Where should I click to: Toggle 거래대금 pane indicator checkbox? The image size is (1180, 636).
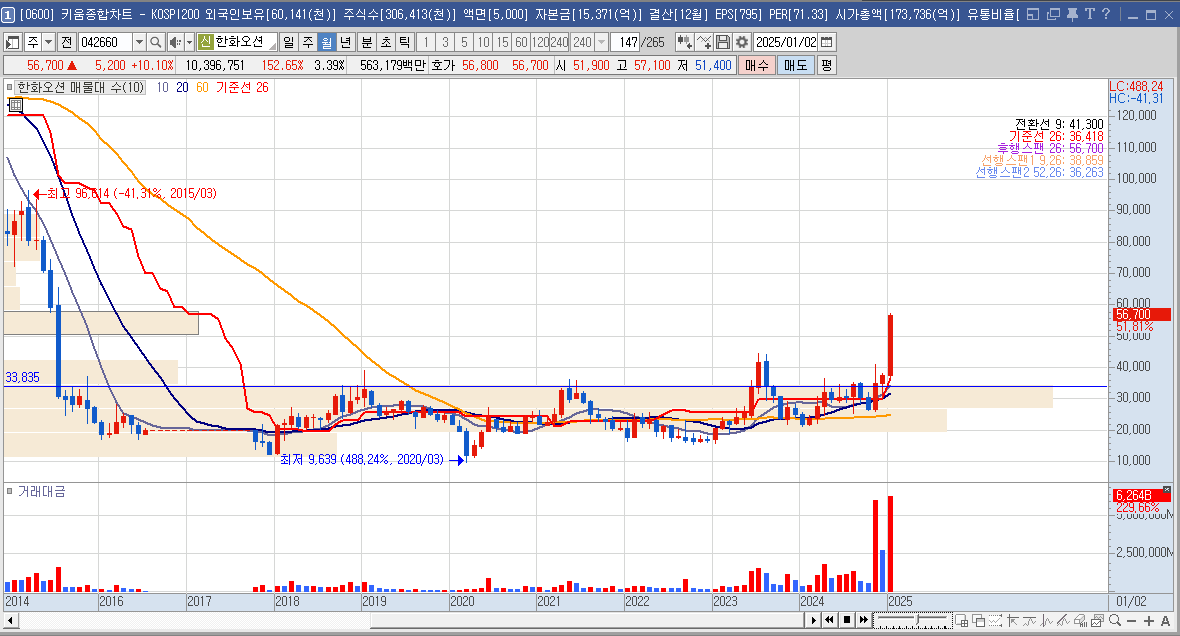[10, 491]
